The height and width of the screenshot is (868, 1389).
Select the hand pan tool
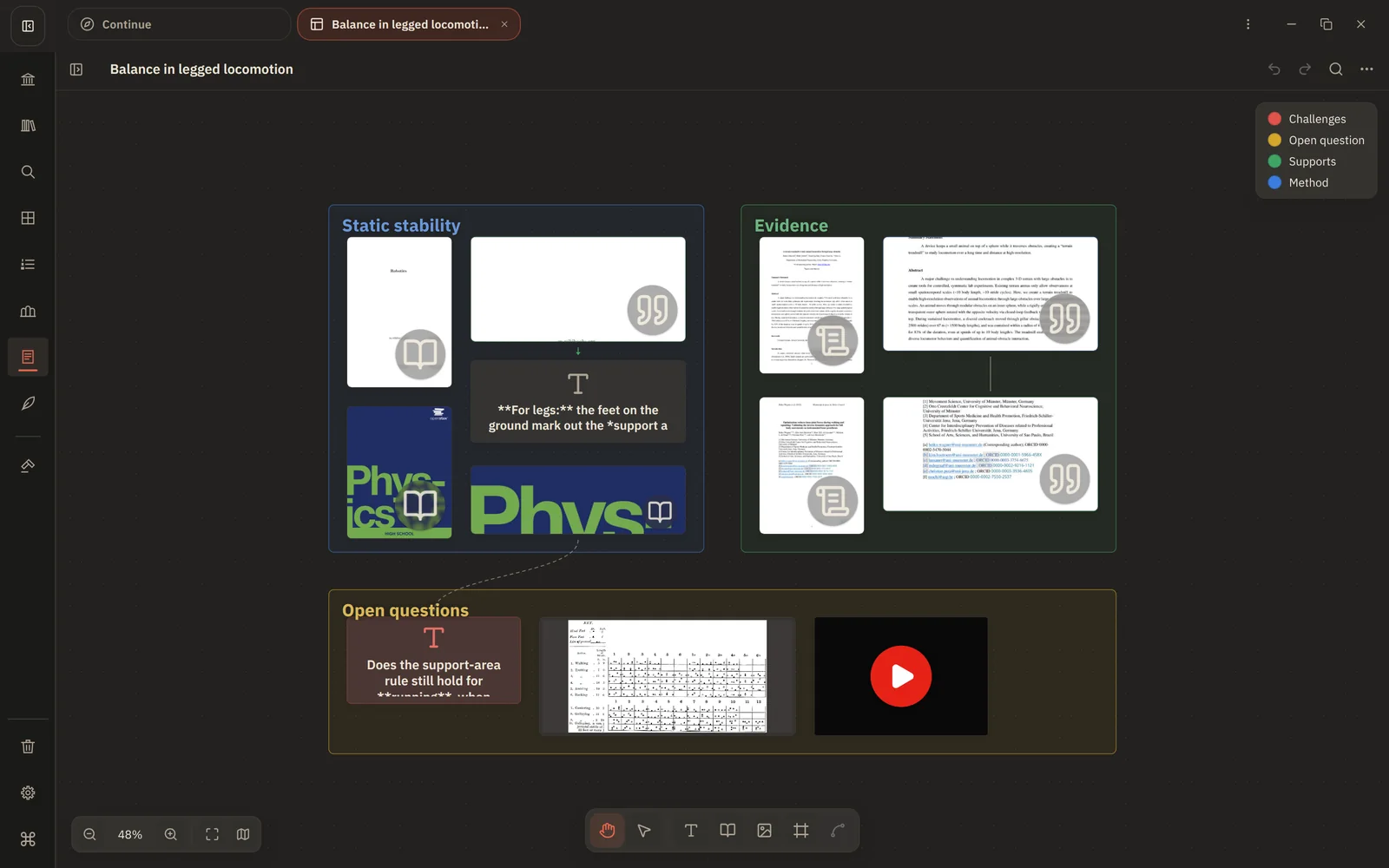coord(607,831)
